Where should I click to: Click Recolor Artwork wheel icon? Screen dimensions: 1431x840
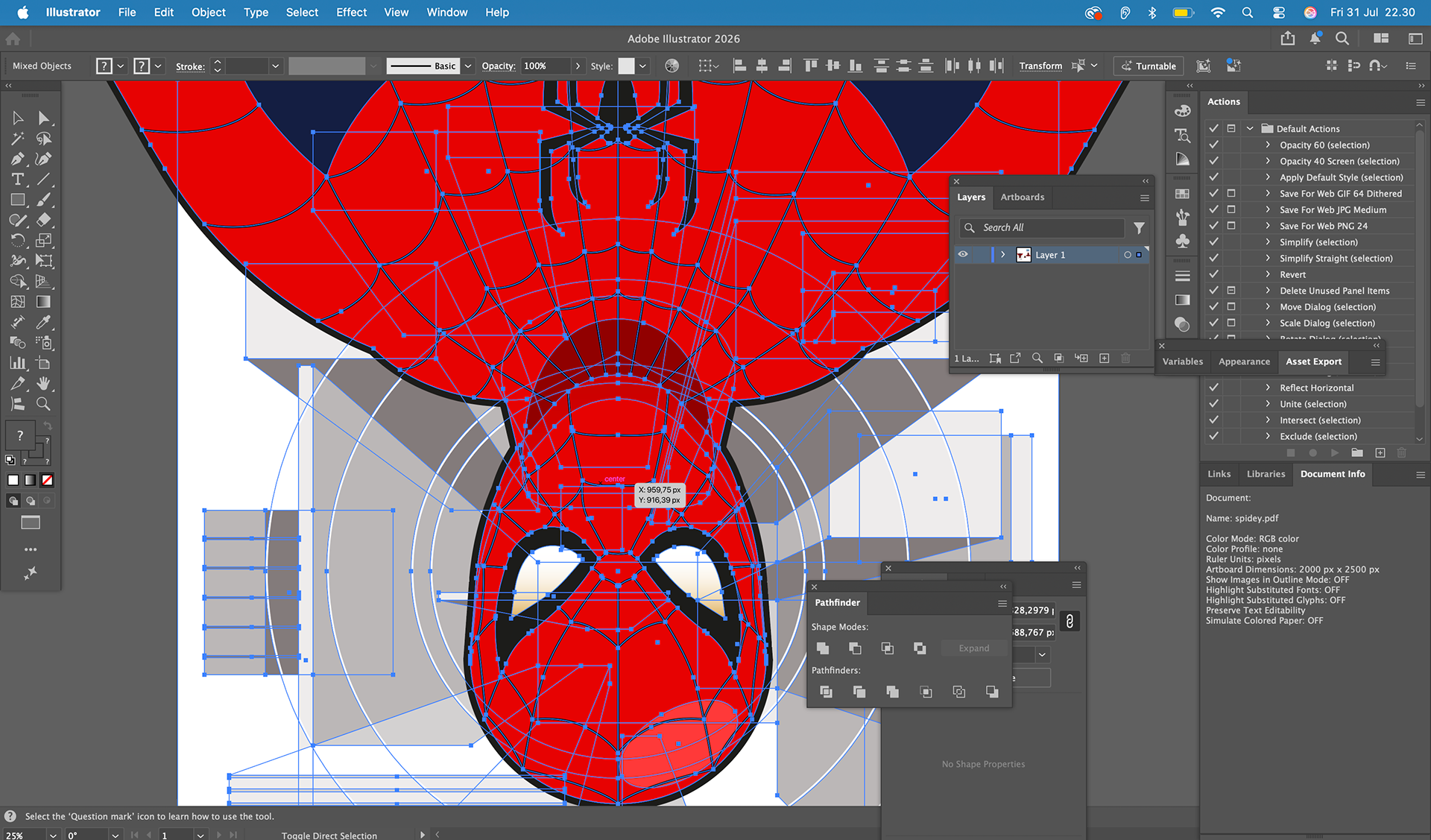(672, 66)
